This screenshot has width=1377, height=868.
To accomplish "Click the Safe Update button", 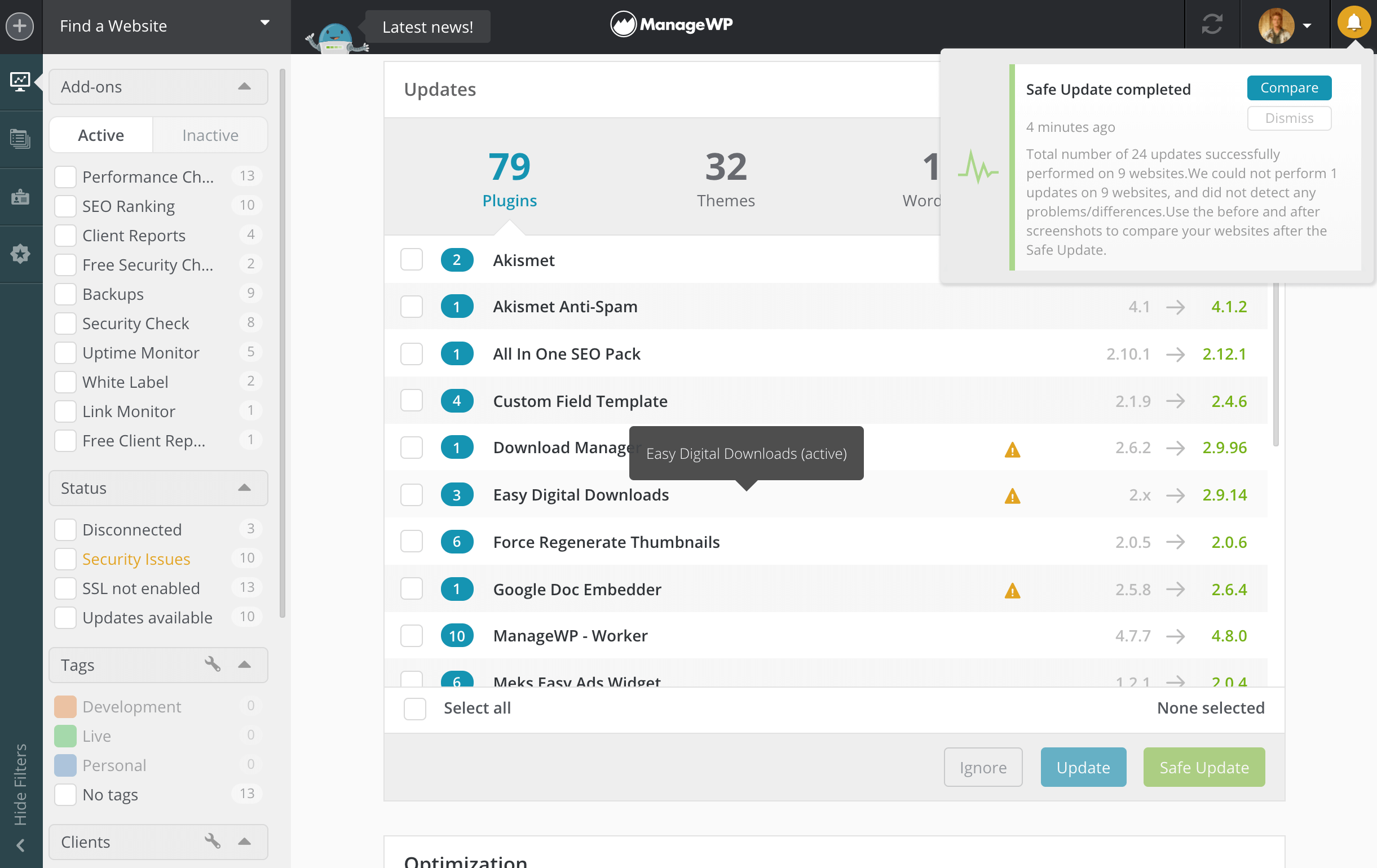I will [1200, 767].
